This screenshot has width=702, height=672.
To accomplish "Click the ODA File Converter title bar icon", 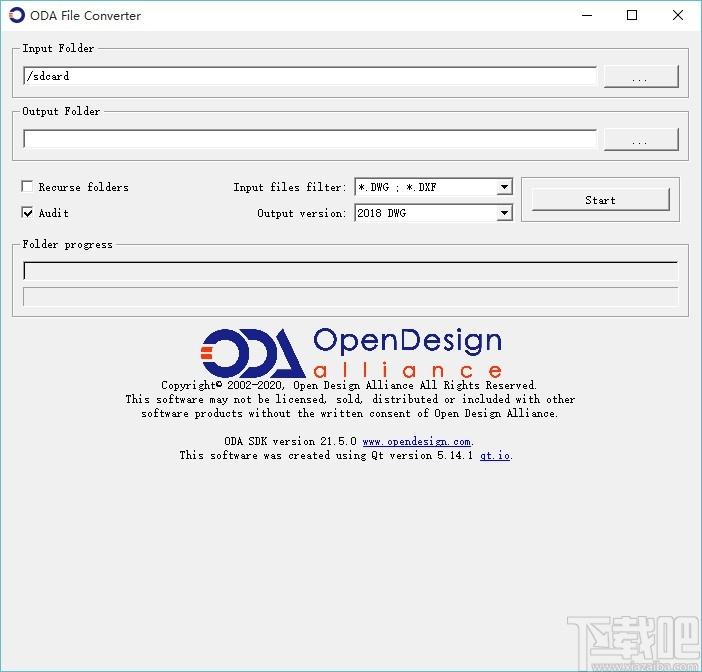I will coord(17,15).
